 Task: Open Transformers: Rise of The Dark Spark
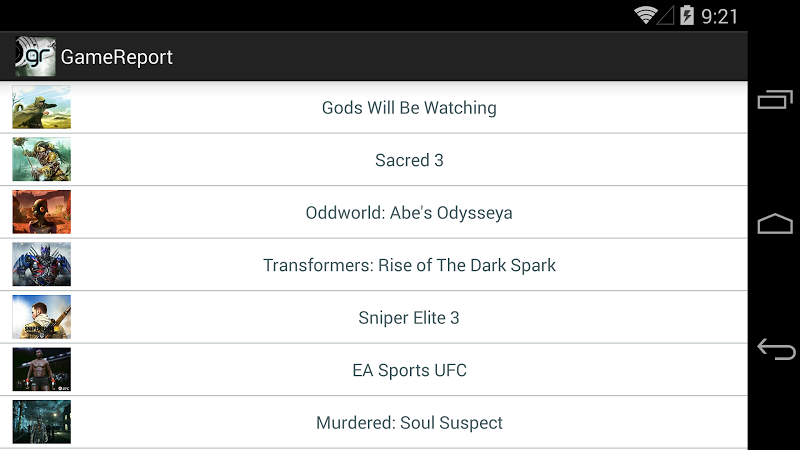coord(374,264)
